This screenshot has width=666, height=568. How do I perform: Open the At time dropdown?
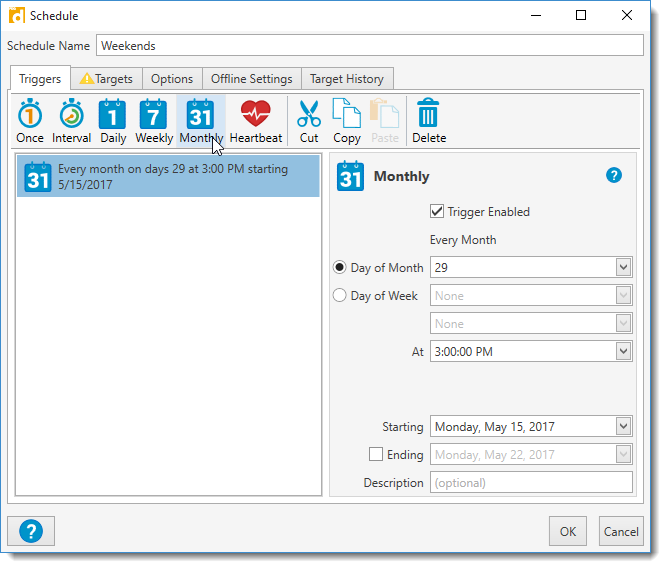click(x=623, y=351)
